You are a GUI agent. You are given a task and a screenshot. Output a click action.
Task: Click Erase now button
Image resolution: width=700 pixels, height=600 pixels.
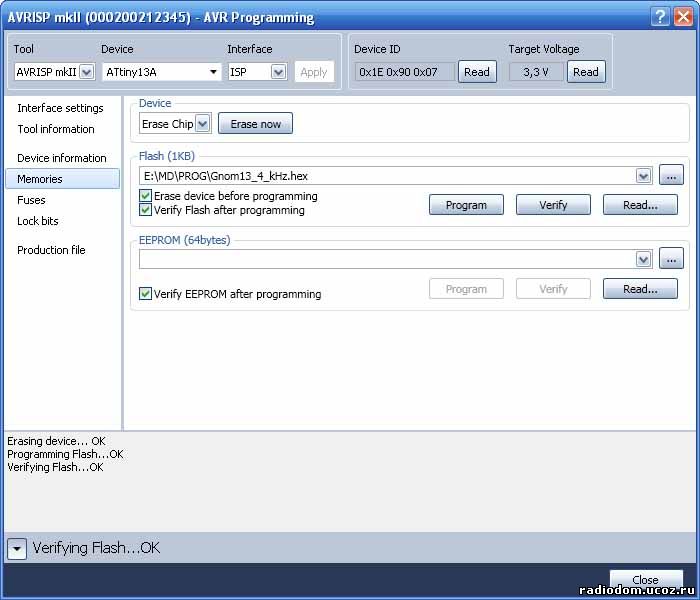pyautogui.click(x=255, y=124)
